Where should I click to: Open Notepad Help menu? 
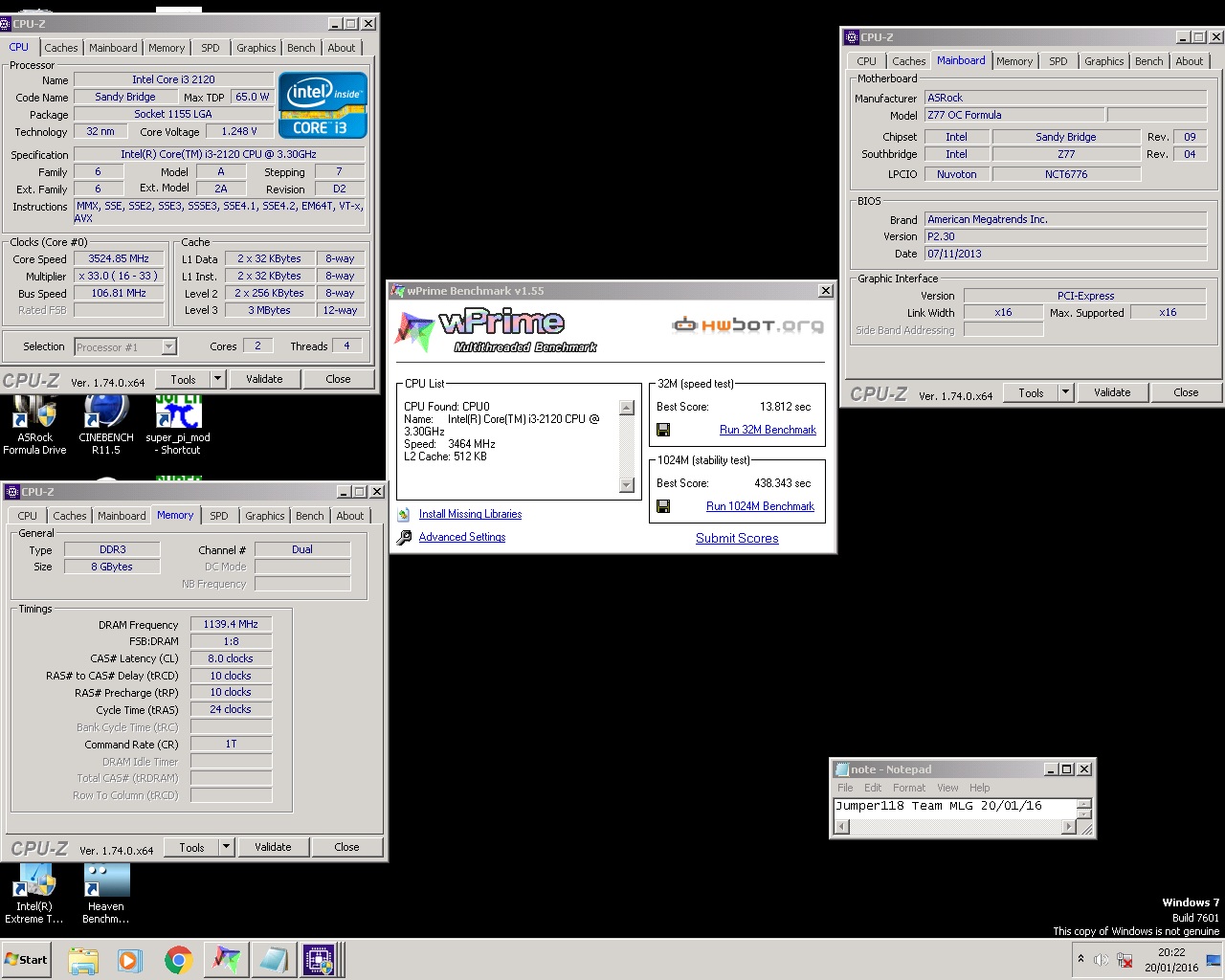point(979,788)
